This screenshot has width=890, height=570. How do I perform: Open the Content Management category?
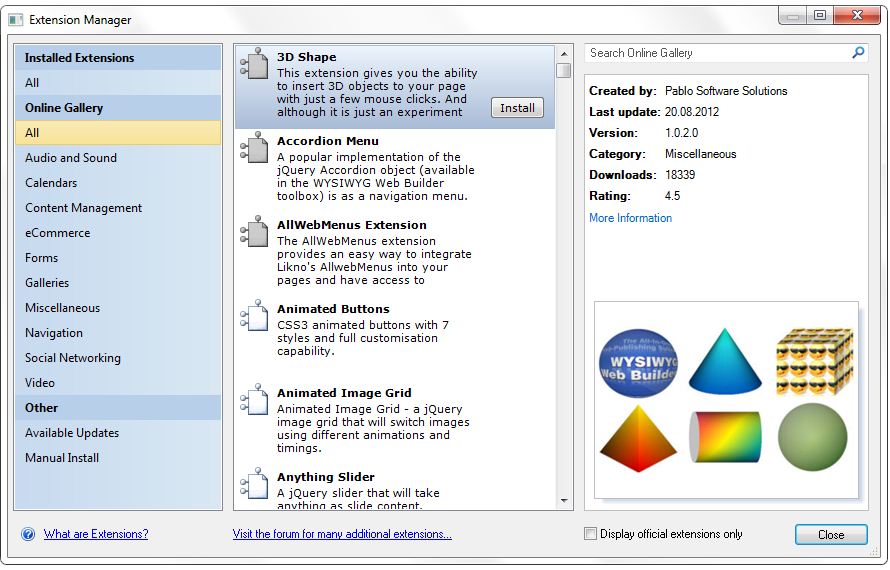coord(118,208)
